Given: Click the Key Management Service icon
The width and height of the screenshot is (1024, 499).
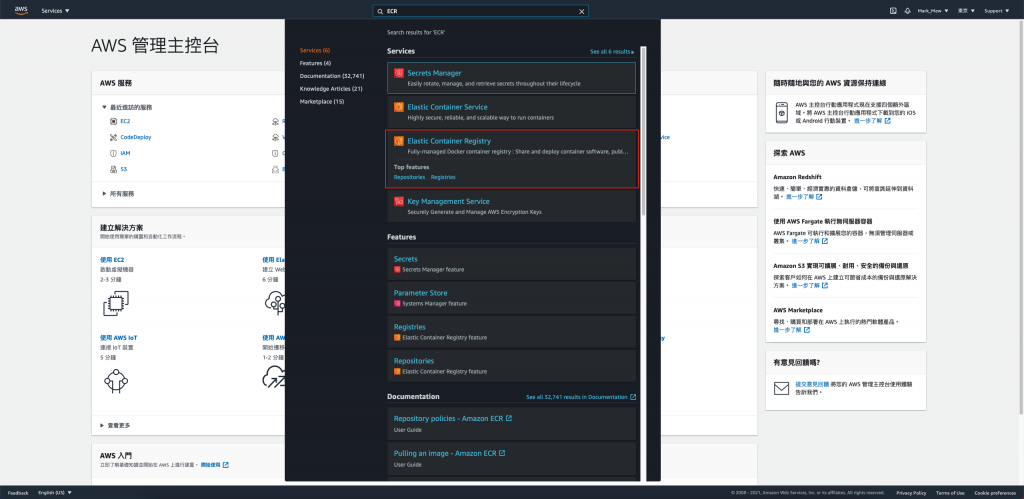Looking at the screenshot, I should coord(398,201).
